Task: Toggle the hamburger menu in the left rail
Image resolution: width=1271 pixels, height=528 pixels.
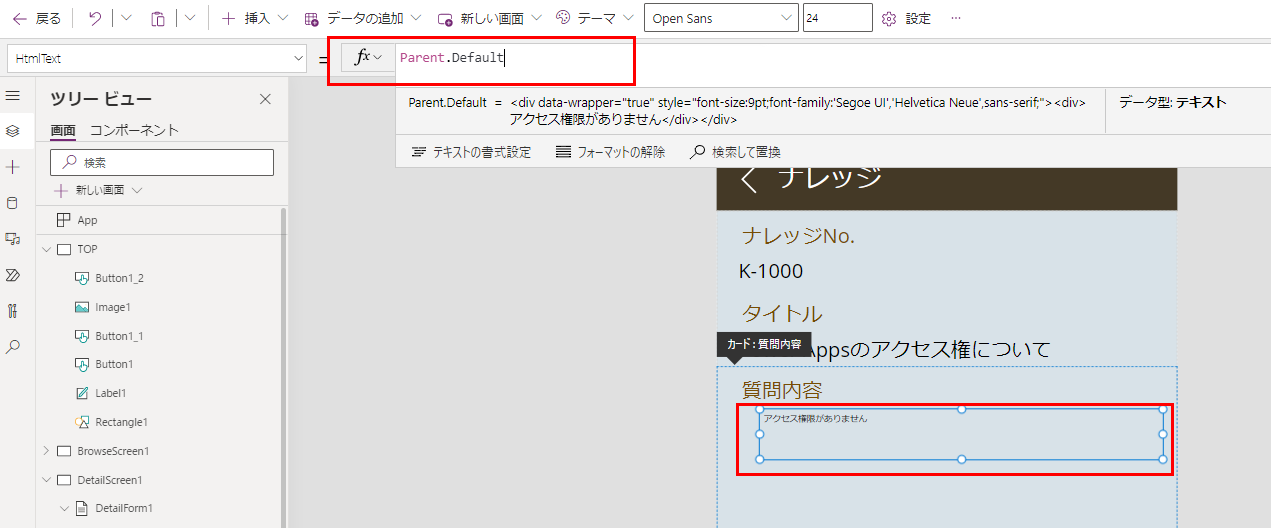Action: pyautogui.click(x=13, y=95)
